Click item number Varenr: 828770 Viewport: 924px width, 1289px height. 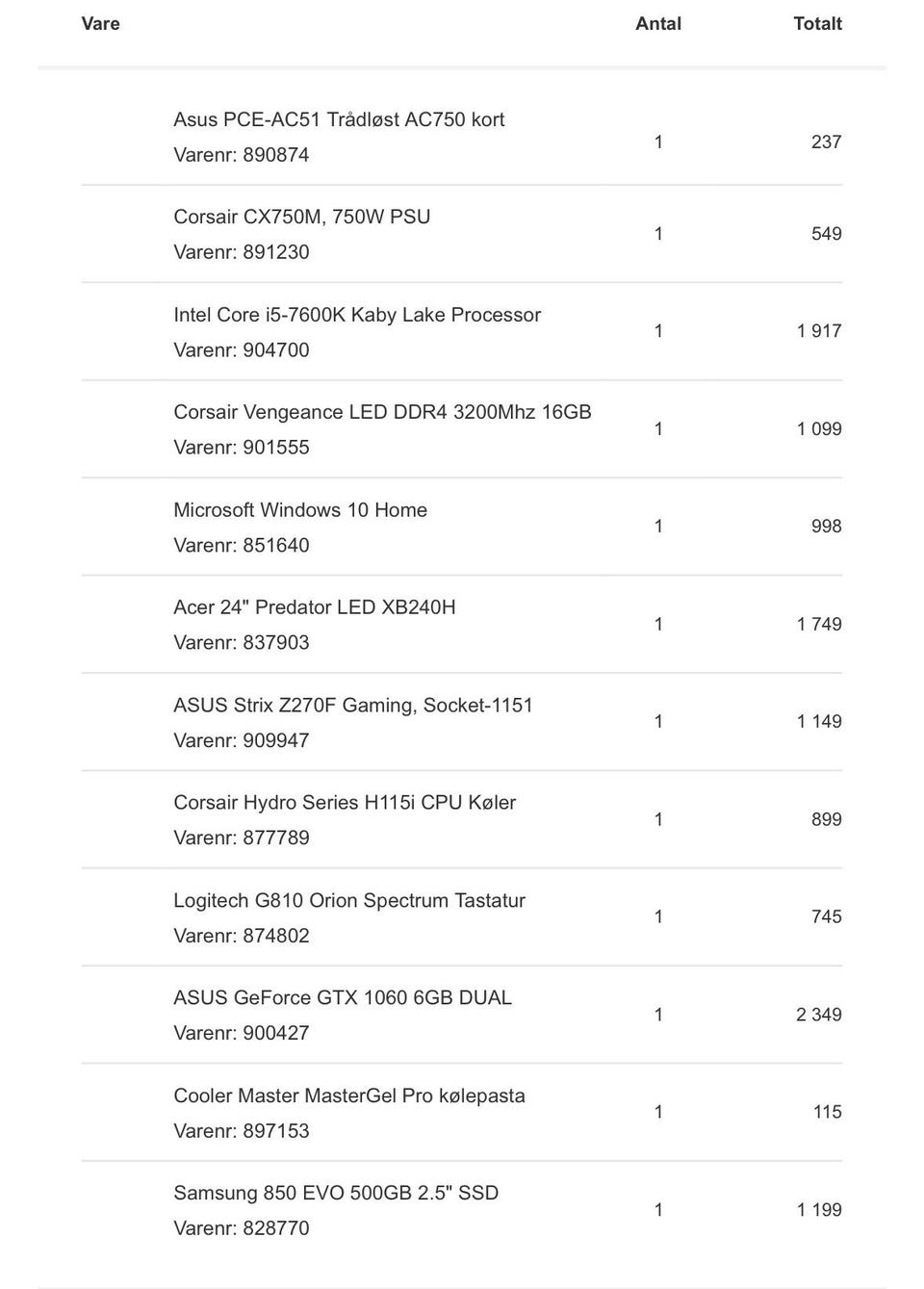242,1228
